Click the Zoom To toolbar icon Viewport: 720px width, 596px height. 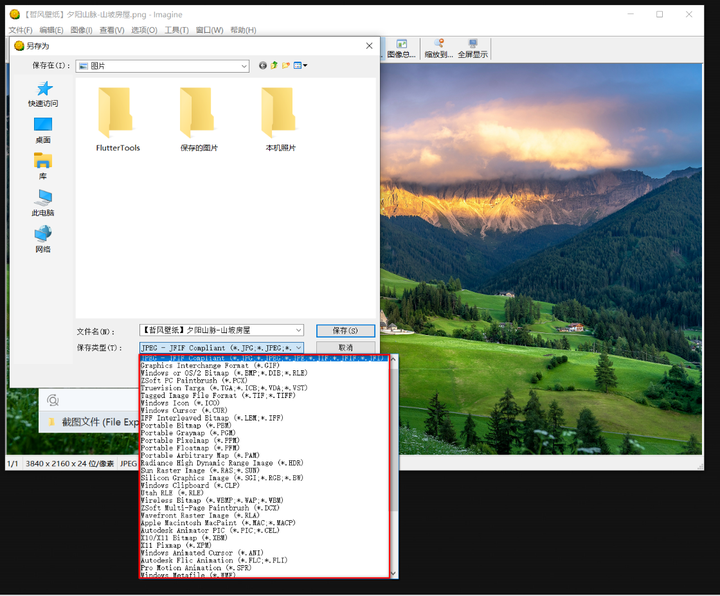[439, 49]
